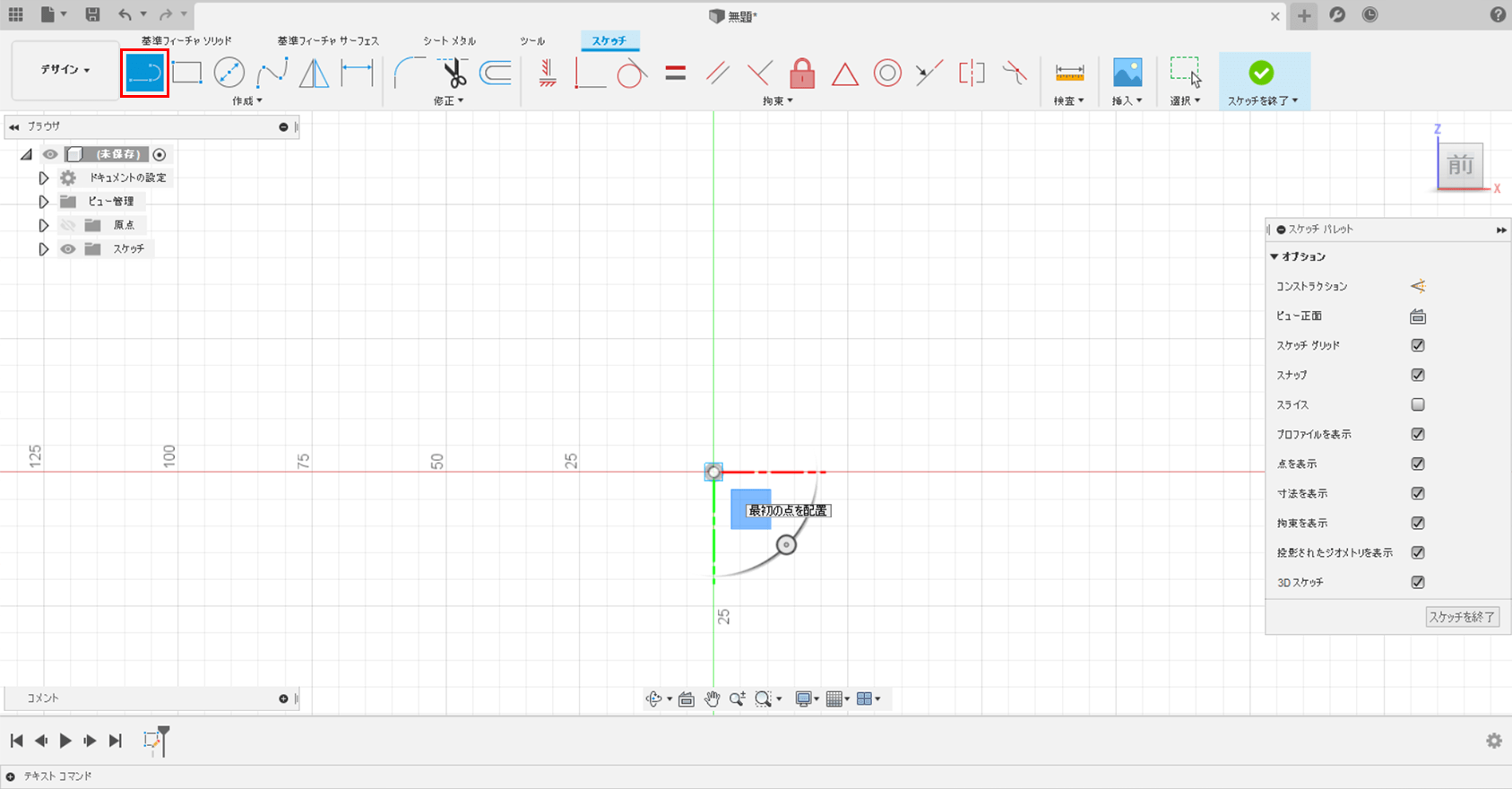Click スケッチを終了 button in sketch palette

point(1462,617)
